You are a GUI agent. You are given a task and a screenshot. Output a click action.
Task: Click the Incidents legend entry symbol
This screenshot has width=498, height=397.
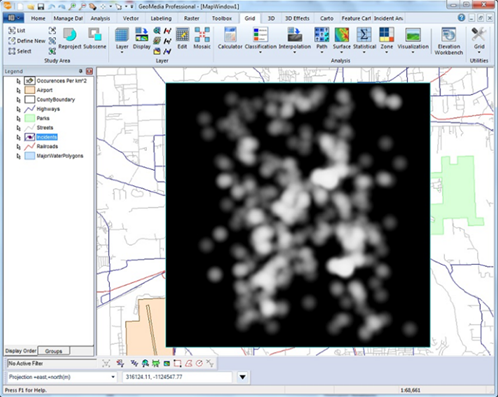(x=30, y=137)
